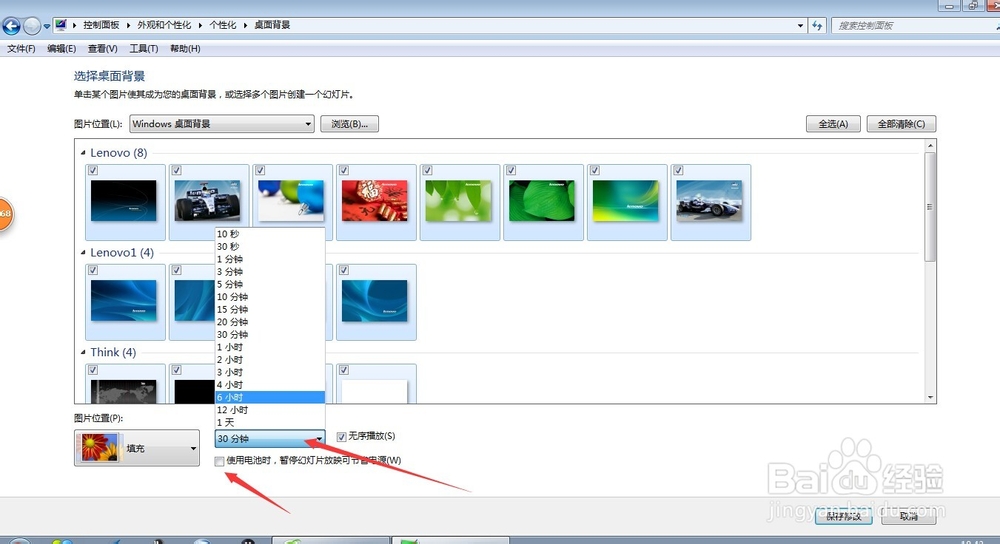
Task: Open the 填充 picture position dropdown
Action: 136,448
